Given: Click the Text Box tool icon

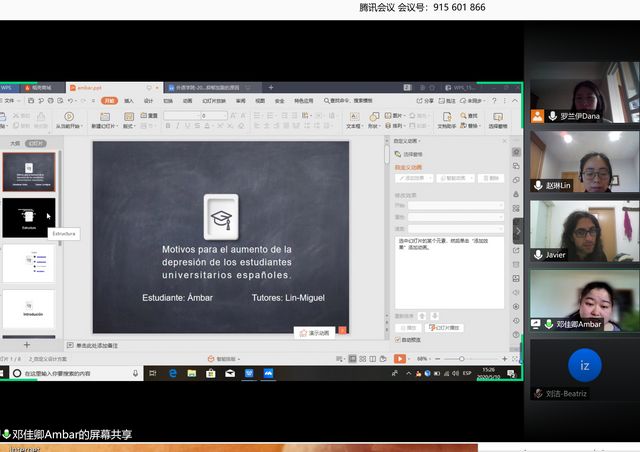Looking at the screenshot, I should (354, 116).
